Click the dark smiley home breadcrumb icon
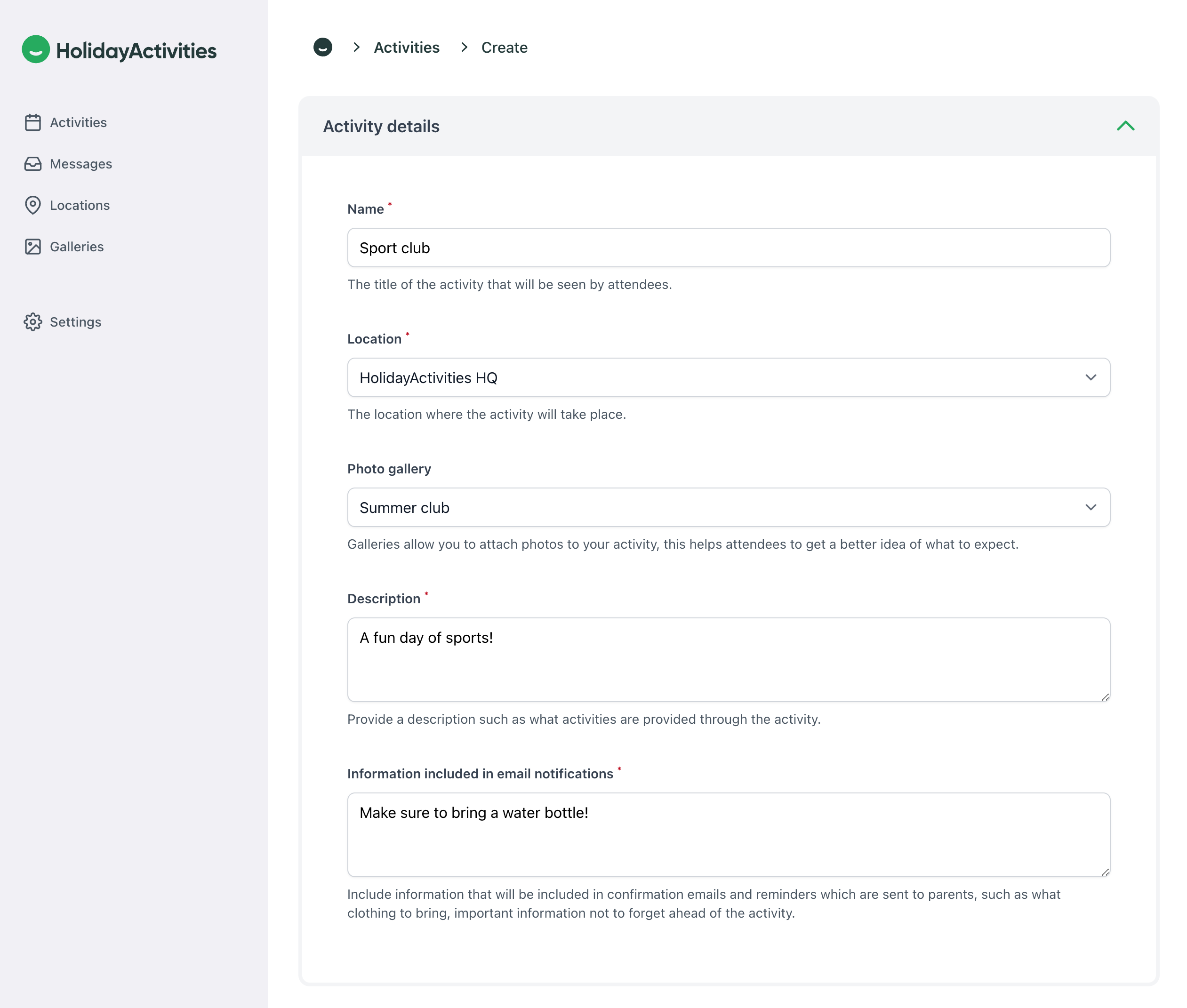The width and height of the screenshot is (1187, 1008). click(322, 48)
